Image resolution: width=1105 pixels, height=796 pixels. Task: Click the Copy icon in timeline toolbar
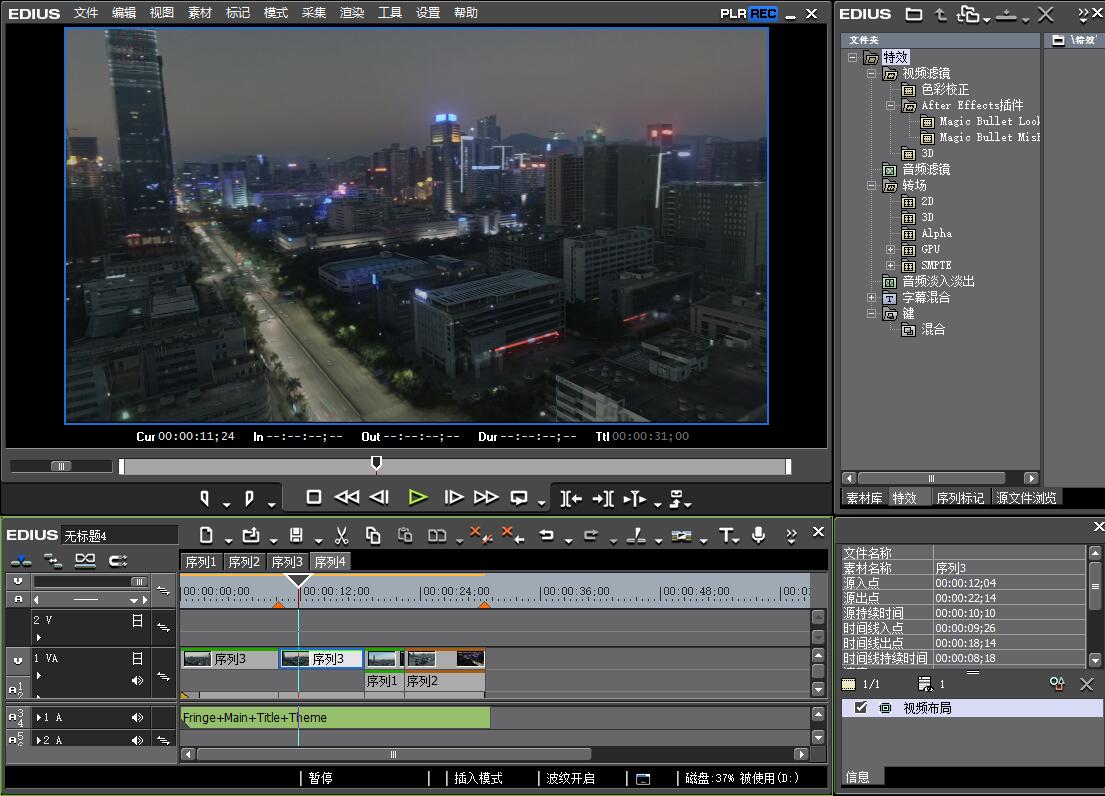click(374, 536)
